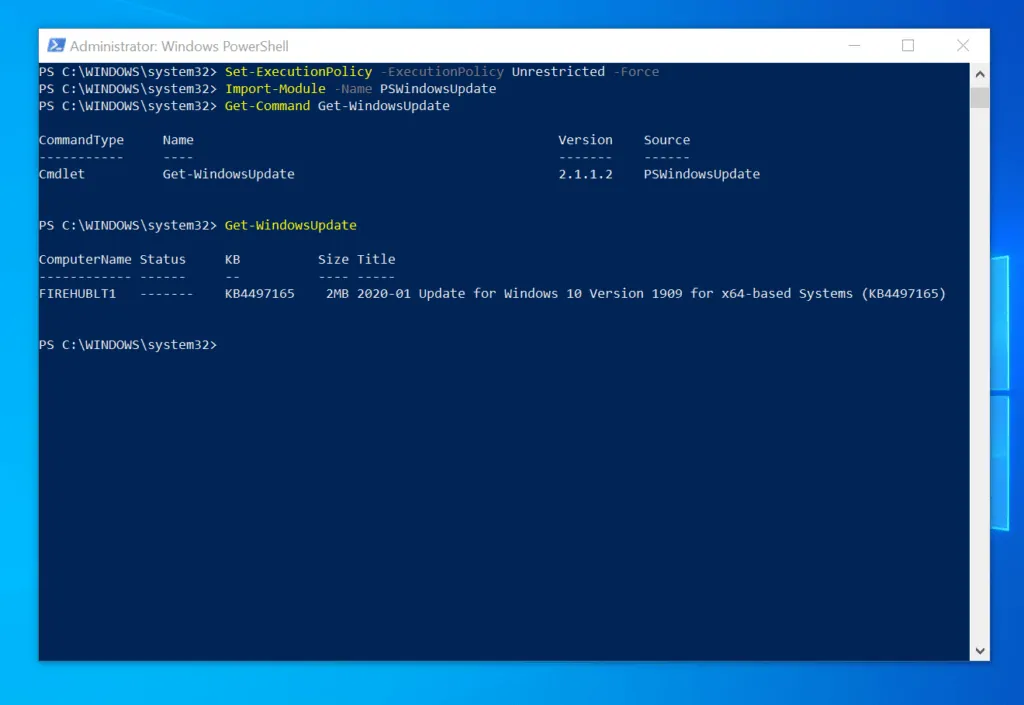Click the FIREHUBLT1 computer name
Image resolution: width=1024 pixels, height=705 pixels.
(x=78, y=293)
